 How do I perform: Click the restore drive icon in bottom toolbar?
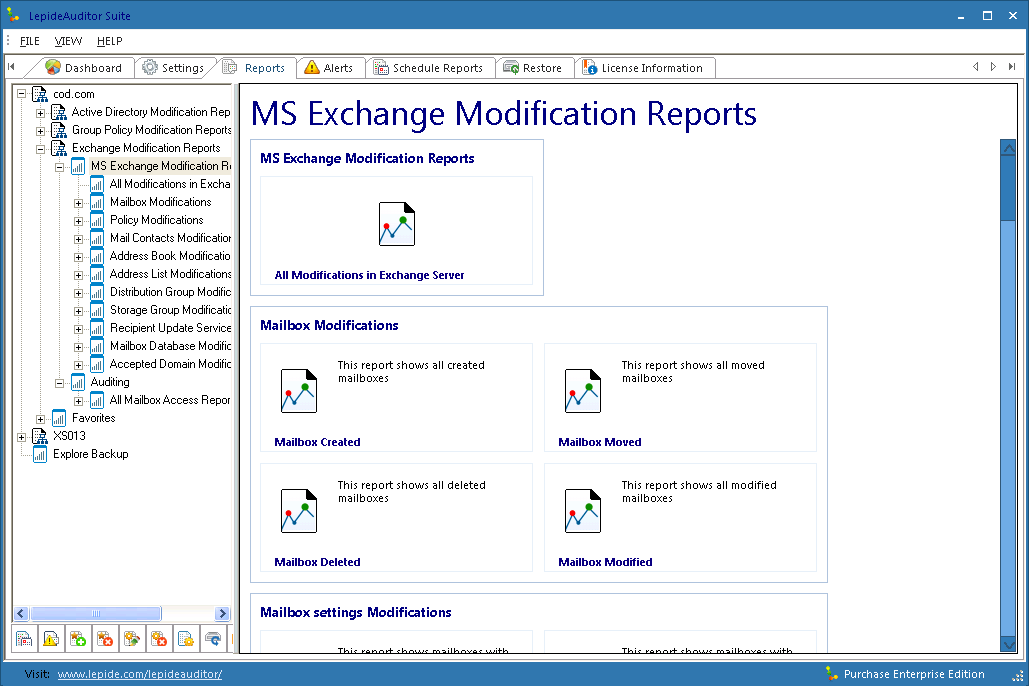tap(213, 638)
